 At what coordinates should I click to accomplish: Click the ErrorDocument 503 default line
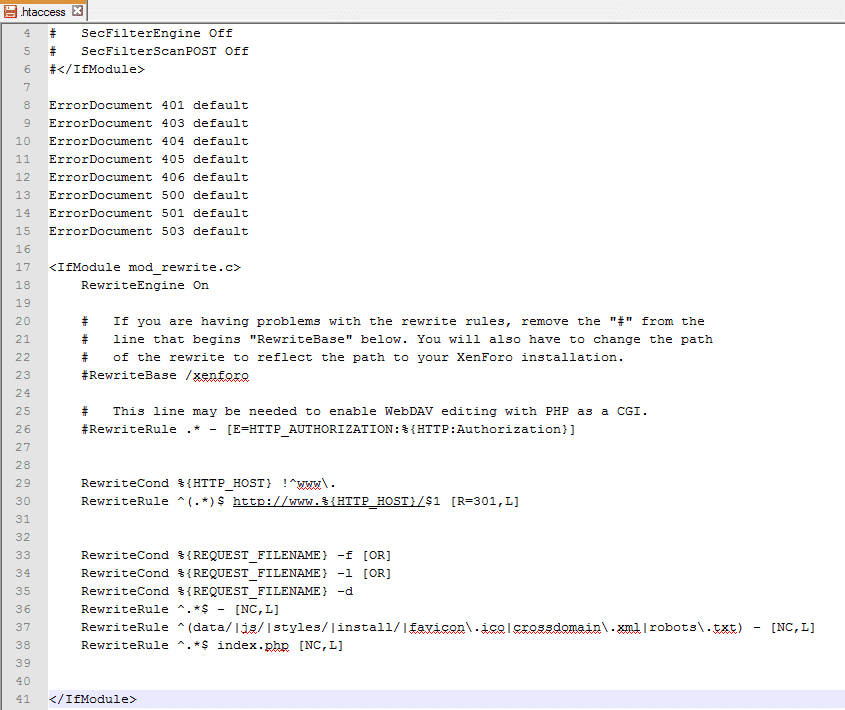tap(148, 231)
